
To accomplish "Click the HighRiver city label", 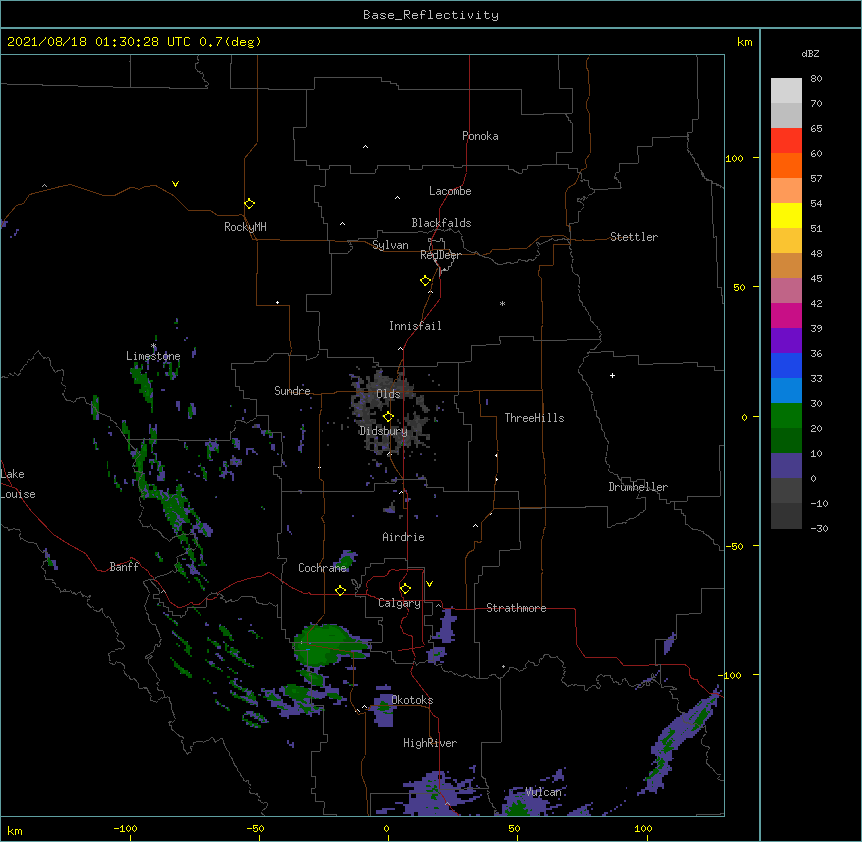I will coord(430,743).
